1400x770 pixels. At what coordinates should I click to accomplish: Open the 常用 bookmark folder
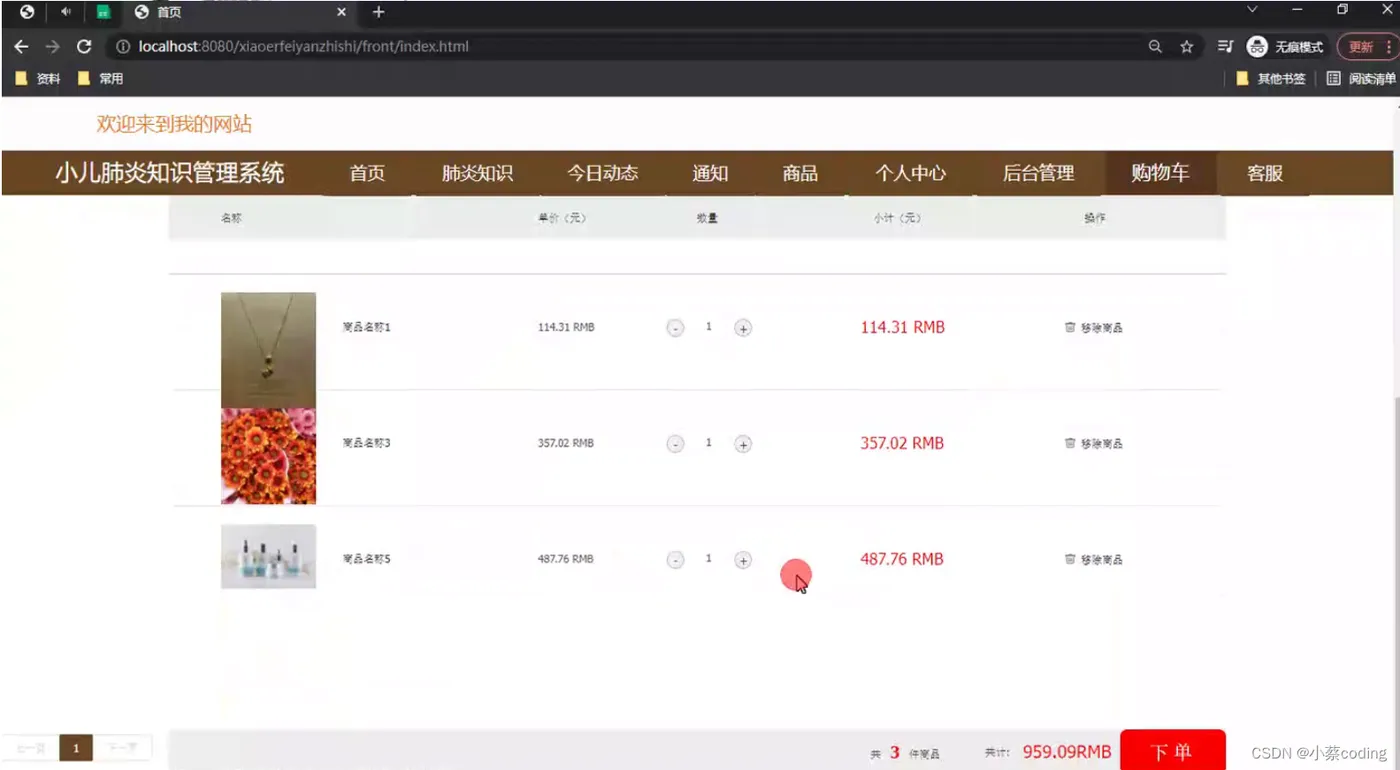[100, 79]
